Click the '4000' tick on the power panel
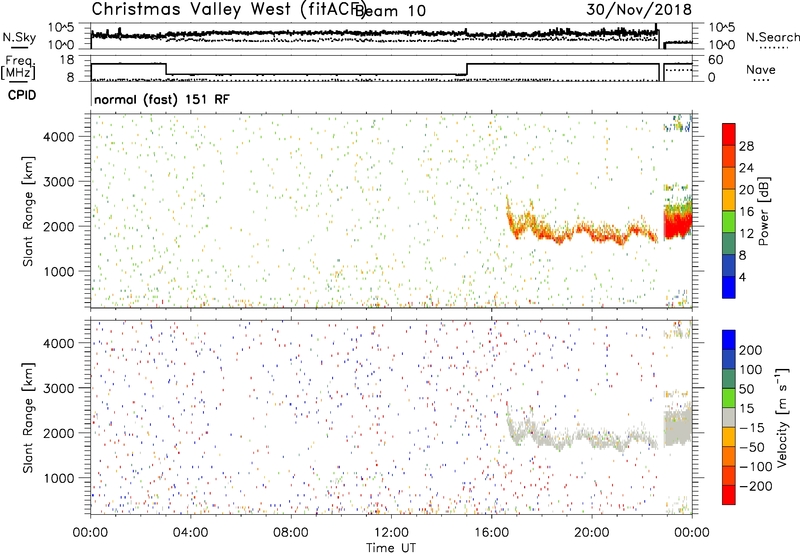This screenshot has width=800, height=554. point(58,137)
